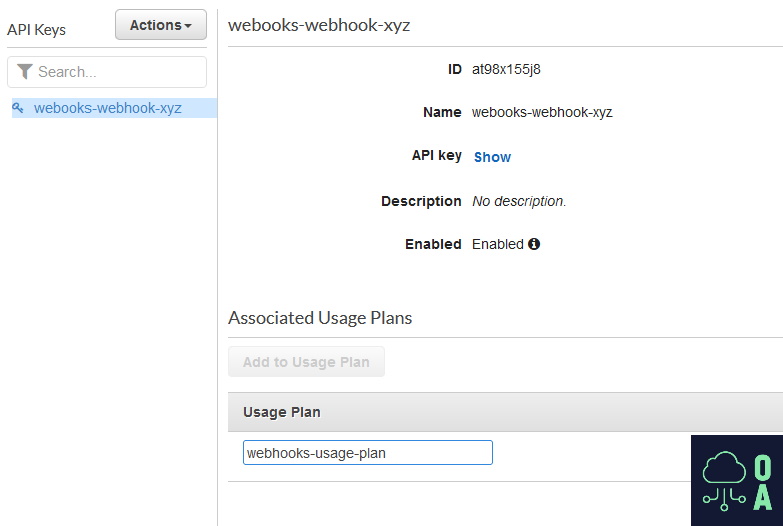Click the Name value webooks-webhook-xyz

point(542,112)
